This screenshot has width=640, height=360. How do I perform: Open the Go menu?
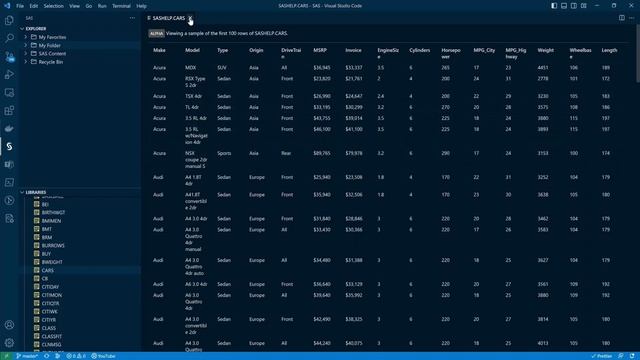[89, 6]
